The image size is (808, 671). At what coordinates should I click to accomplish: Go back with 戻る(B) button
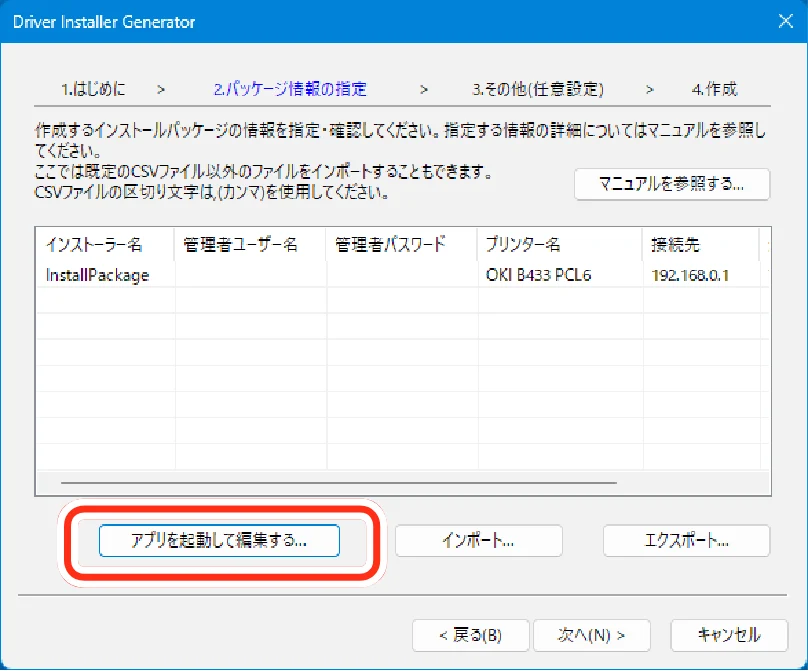coord(470,635)
